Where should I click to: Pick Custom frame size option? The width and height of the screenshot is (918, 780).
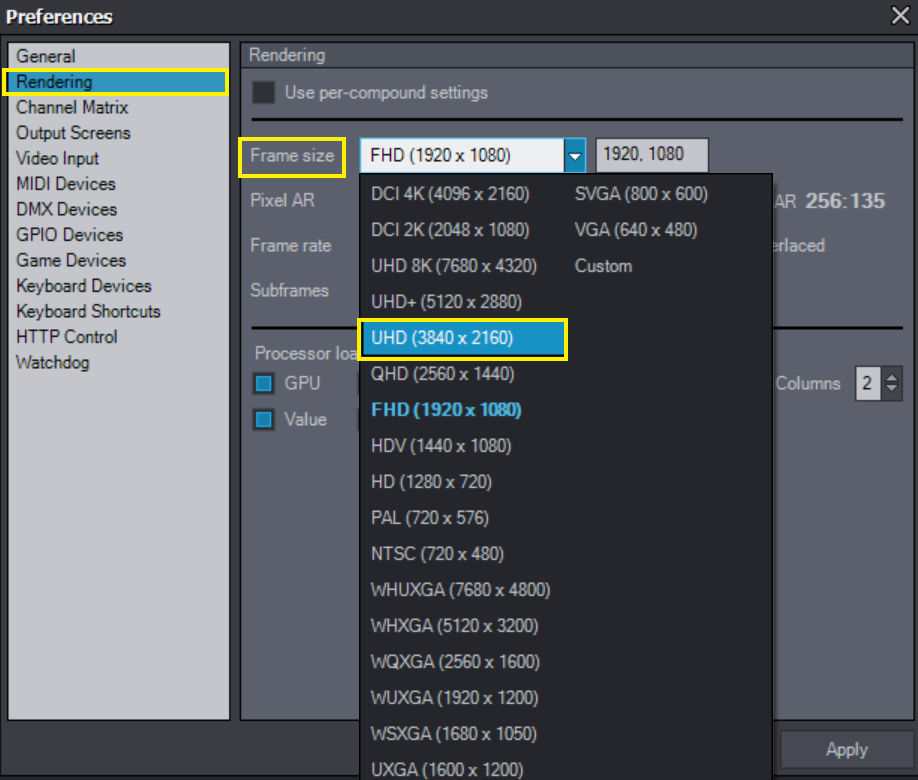coord(603,266)
